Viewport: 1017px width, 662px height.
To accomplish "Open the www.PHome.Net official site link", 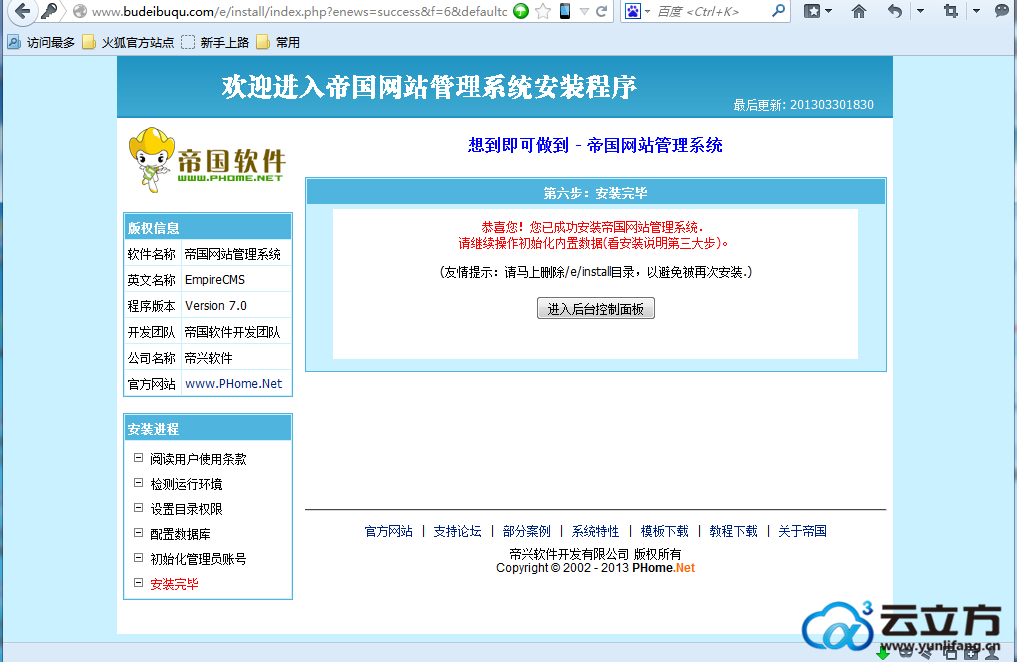I will [x=233, y=384].
